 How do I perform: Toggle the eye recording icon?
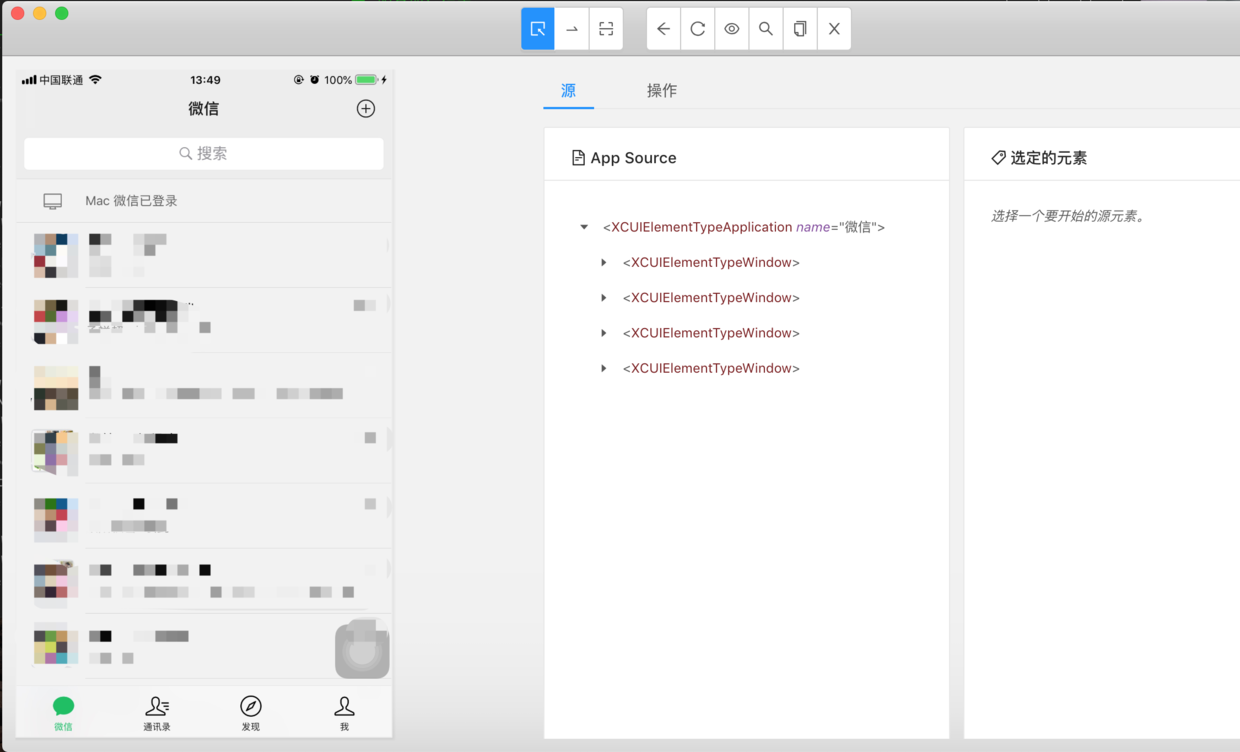[732, 29]
